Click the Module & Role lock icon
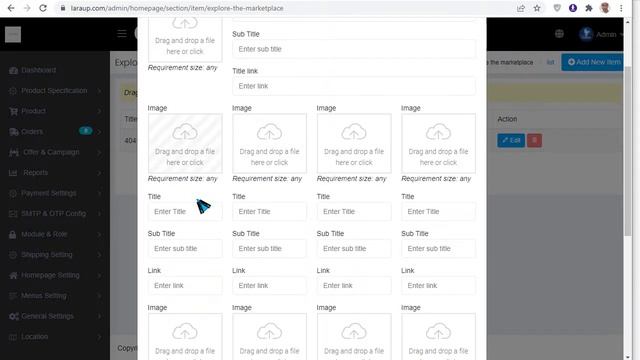Image resolution: width=640 pixels, height=360 pixels. [13, 234]
